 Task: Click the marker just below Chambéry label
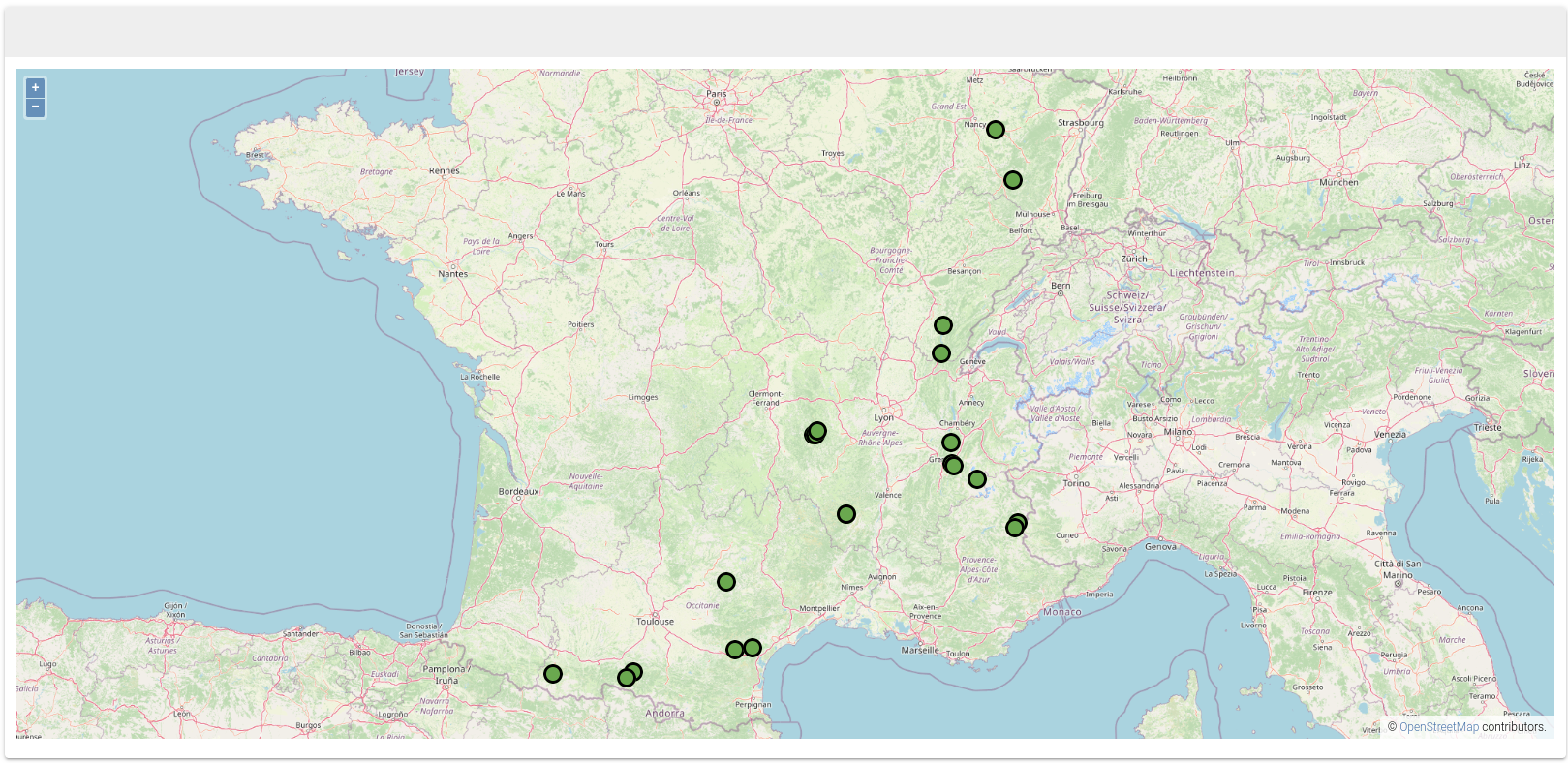(x=951, y=443)
